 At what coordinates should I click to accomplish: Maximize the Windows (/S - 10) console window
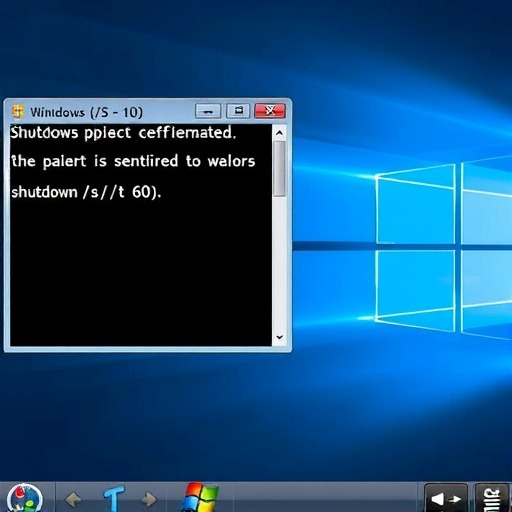click(x=238, y=111)
